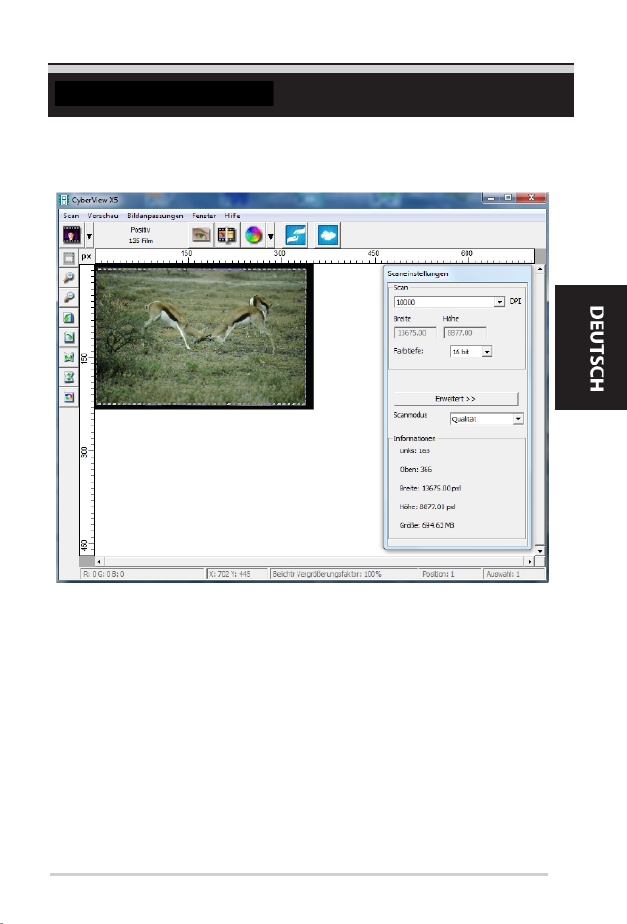Open the Hilfe menu
The width and height of the screenshot is (627, 924).
tap(232, 216)
